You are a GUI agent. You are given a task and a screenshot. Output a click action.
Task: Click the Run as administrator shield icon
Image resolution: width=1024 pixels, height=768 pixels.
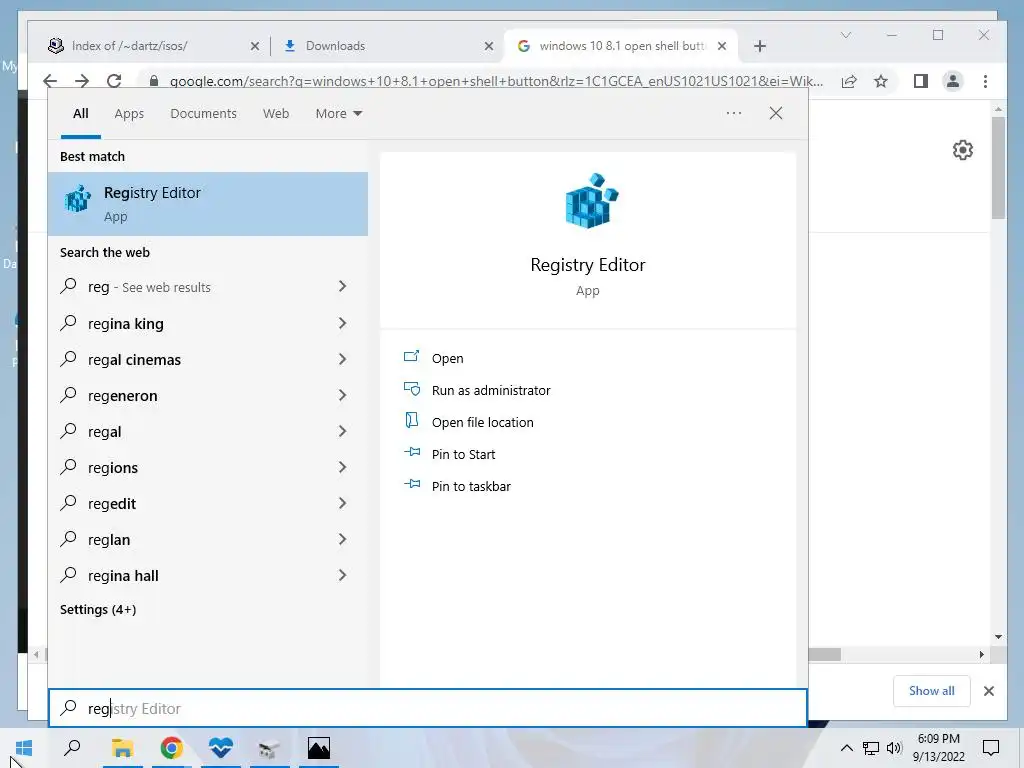[x=411, y=389]
